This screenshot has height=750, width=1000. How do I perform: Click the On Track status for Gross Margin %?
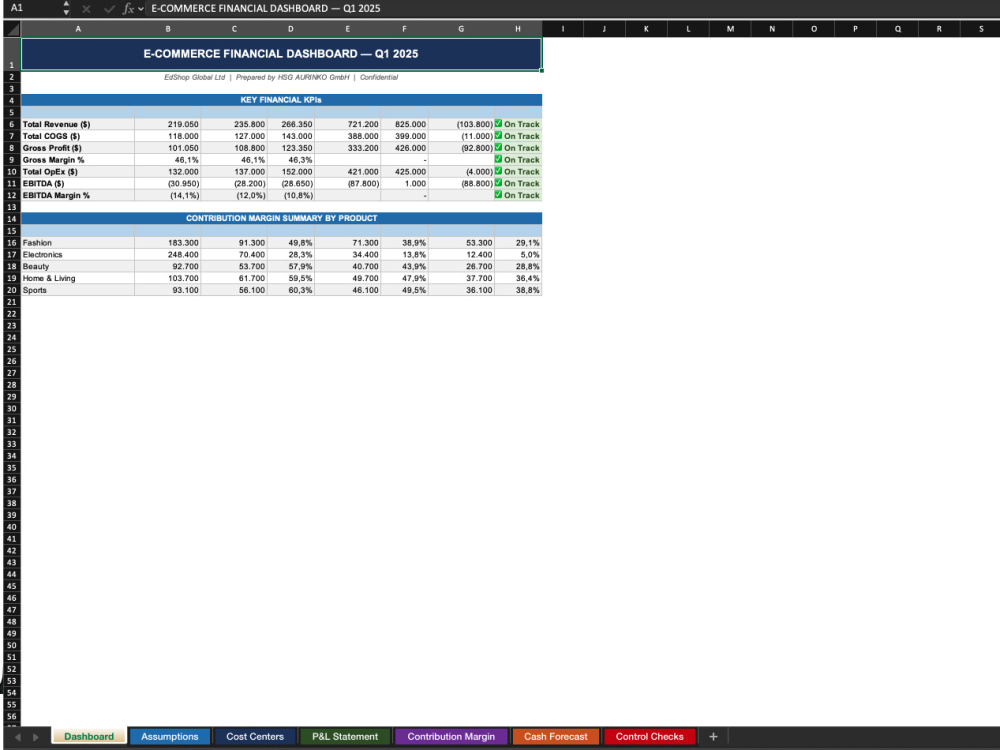[x=518, y=160]
